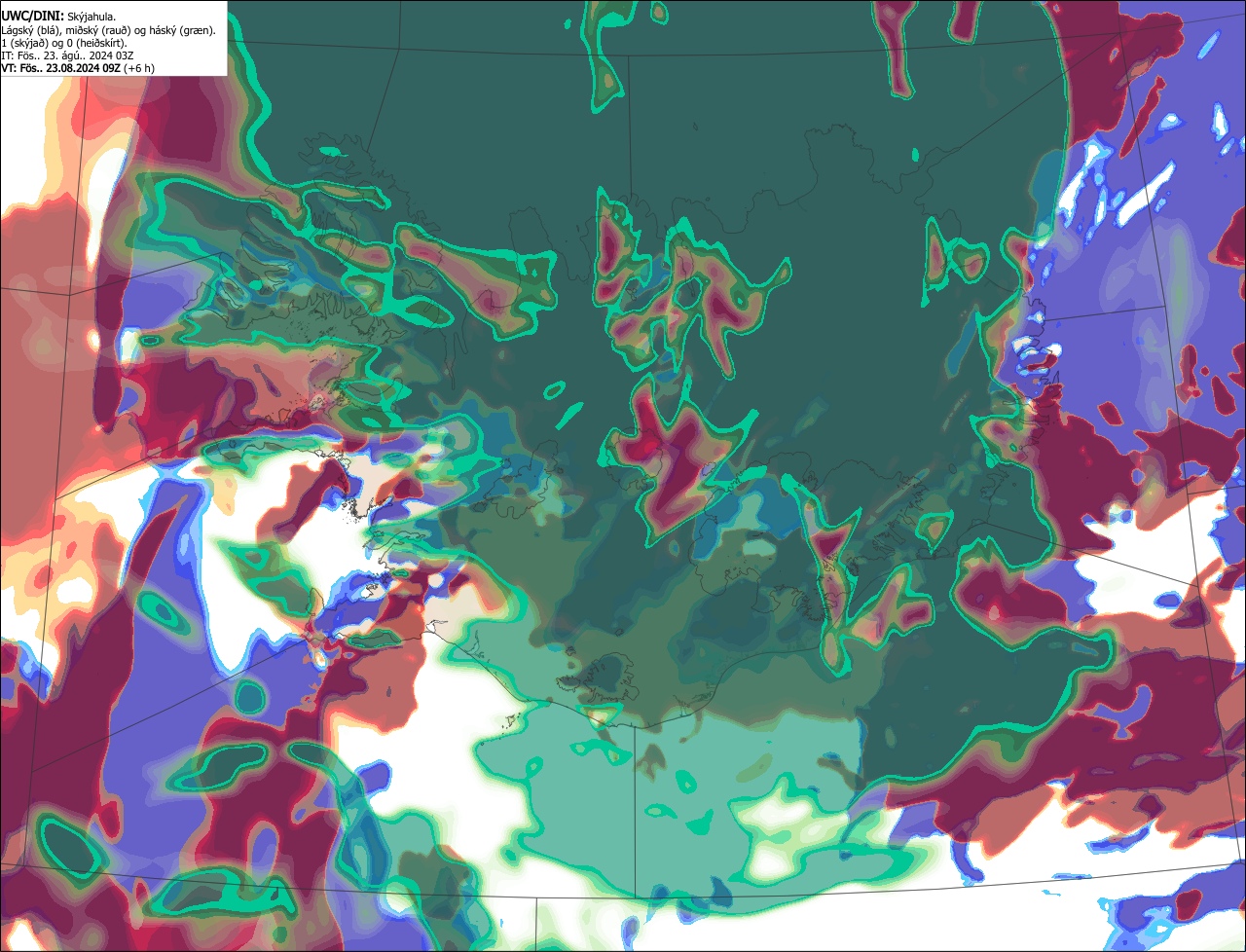Select the 'IT: Fös.. 23. ágú.. 2024 03Z' line
The image size is (1246, 952).
pyautogui.click(x=67, y=55)
